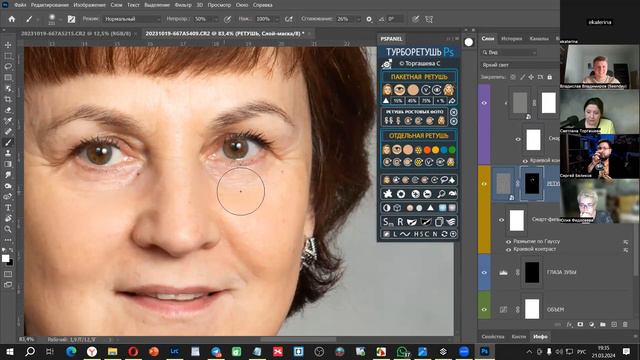Viewport: 640px width, 360px height.
Task: Open the Выделение menu
Action: tap(157, 5)
